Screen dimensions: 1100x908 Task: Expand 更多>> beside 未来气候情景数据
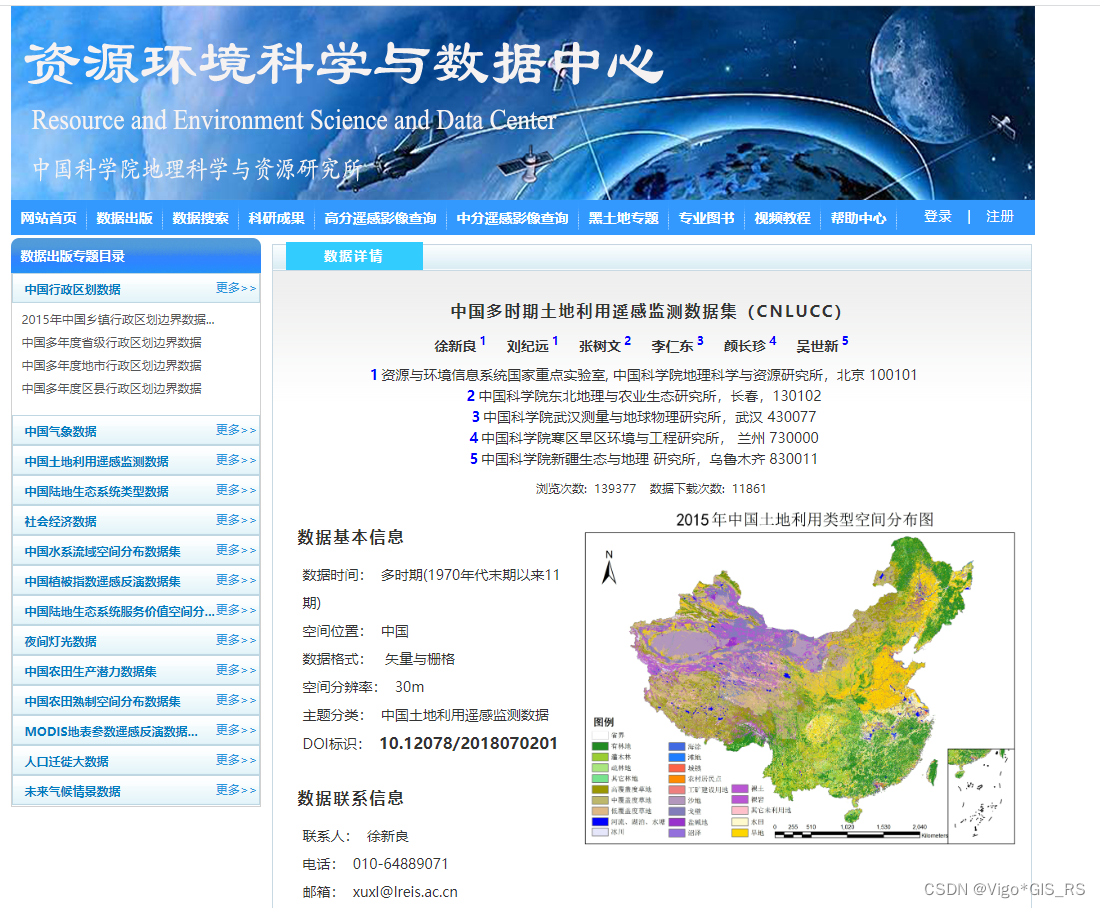236,790
